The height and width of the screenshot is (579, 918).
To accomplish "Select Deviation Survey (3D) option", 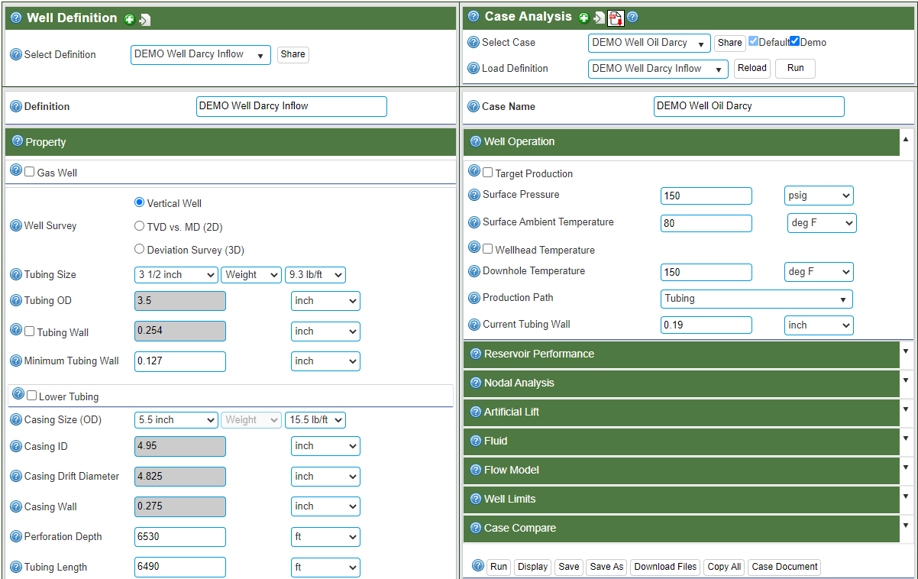I will click(139, 249).
